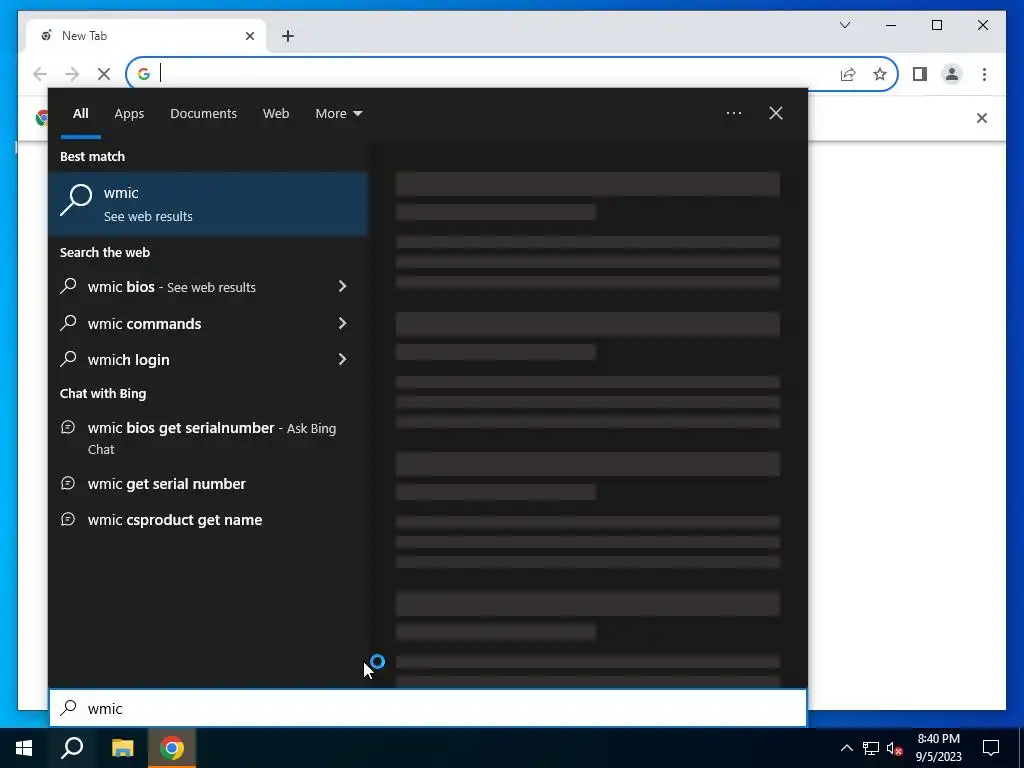Expand the wmic commands suggestion chevron
The image size is (1024, 768).
(x=342, y=323)
